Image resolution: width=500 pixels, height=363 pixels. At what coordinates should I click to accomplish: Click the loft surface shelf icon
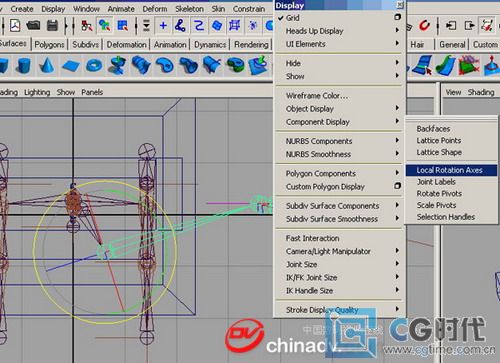coord(141,65)
